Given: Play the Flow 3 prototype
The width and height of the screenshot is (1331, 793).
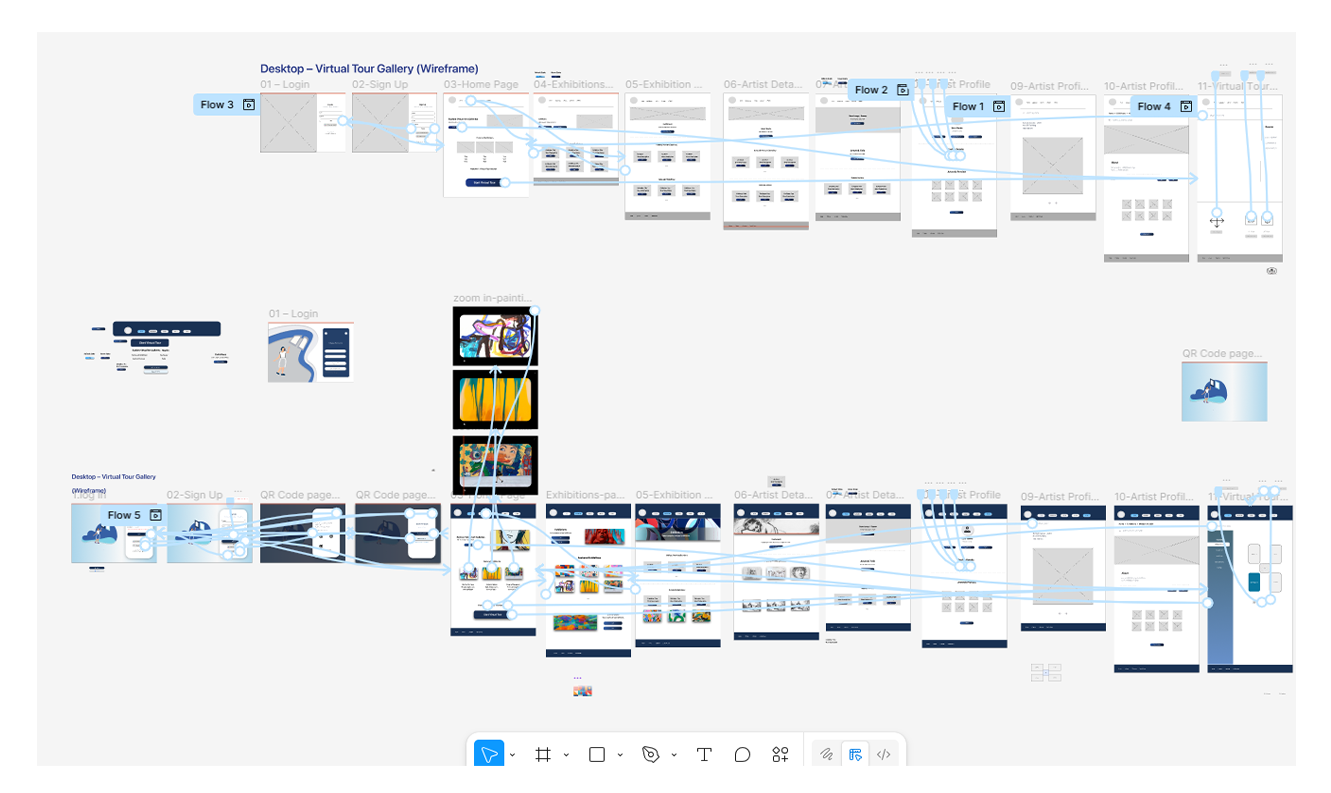Looking at the screenshot, I should coord(249,105).
